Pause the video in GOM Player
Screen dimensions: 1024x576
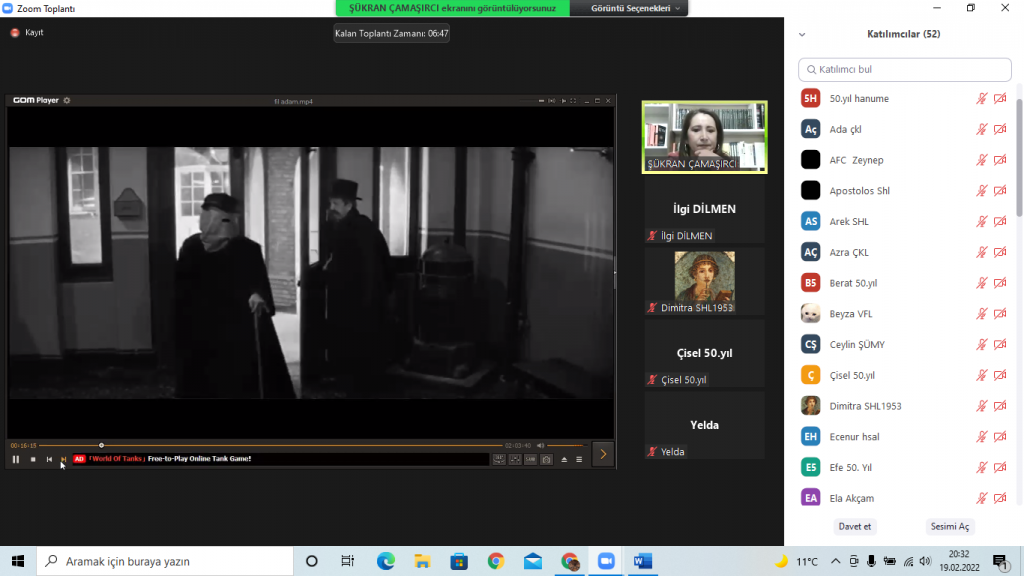16,459
